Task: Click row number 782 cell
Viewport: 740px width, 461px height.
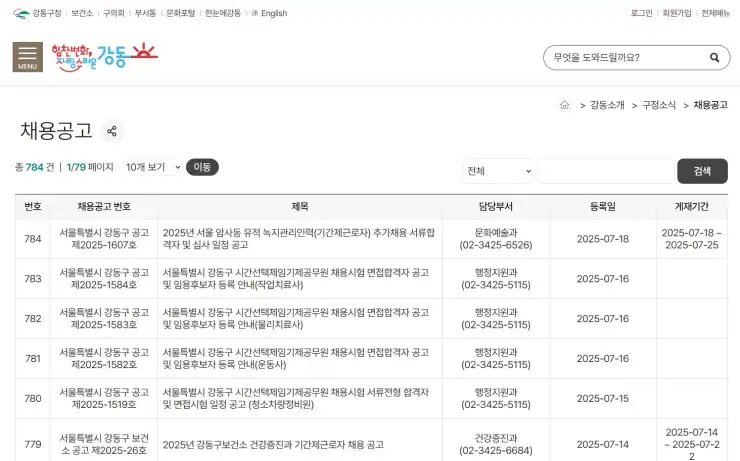Action: [x=33, y=319]
